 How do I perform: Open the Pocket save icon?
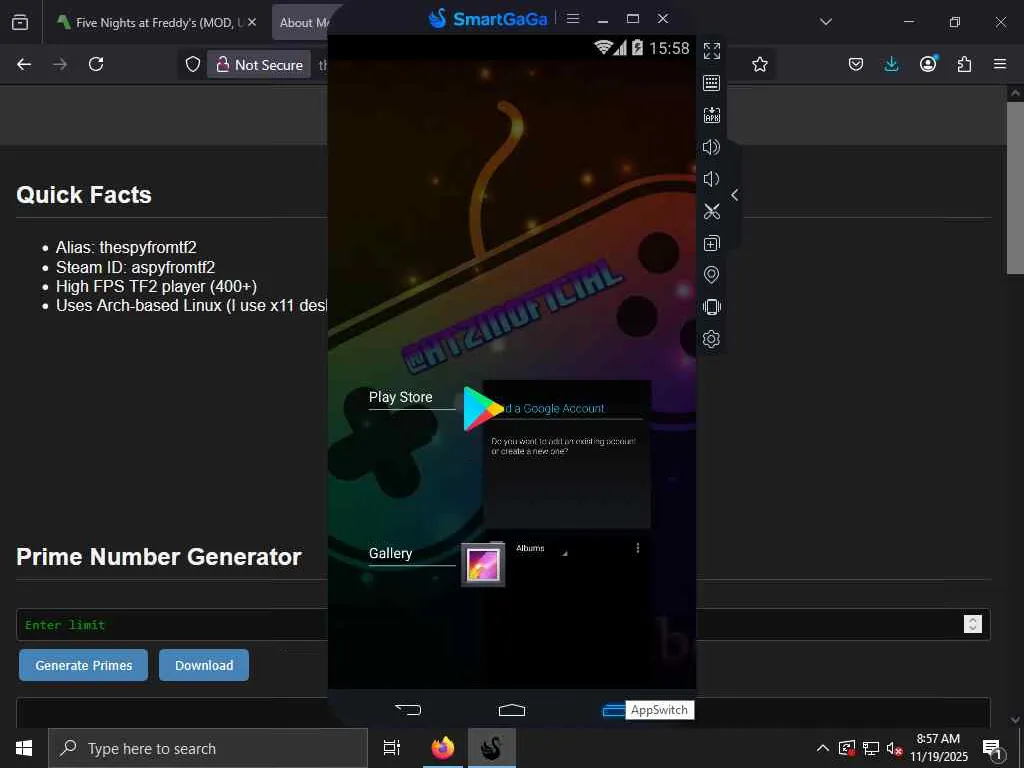click(x=856, y=64)
